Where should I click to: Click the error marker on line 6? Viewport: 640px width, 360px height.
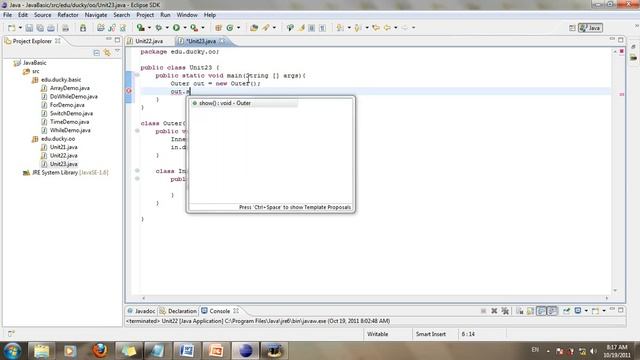(129, 91)
